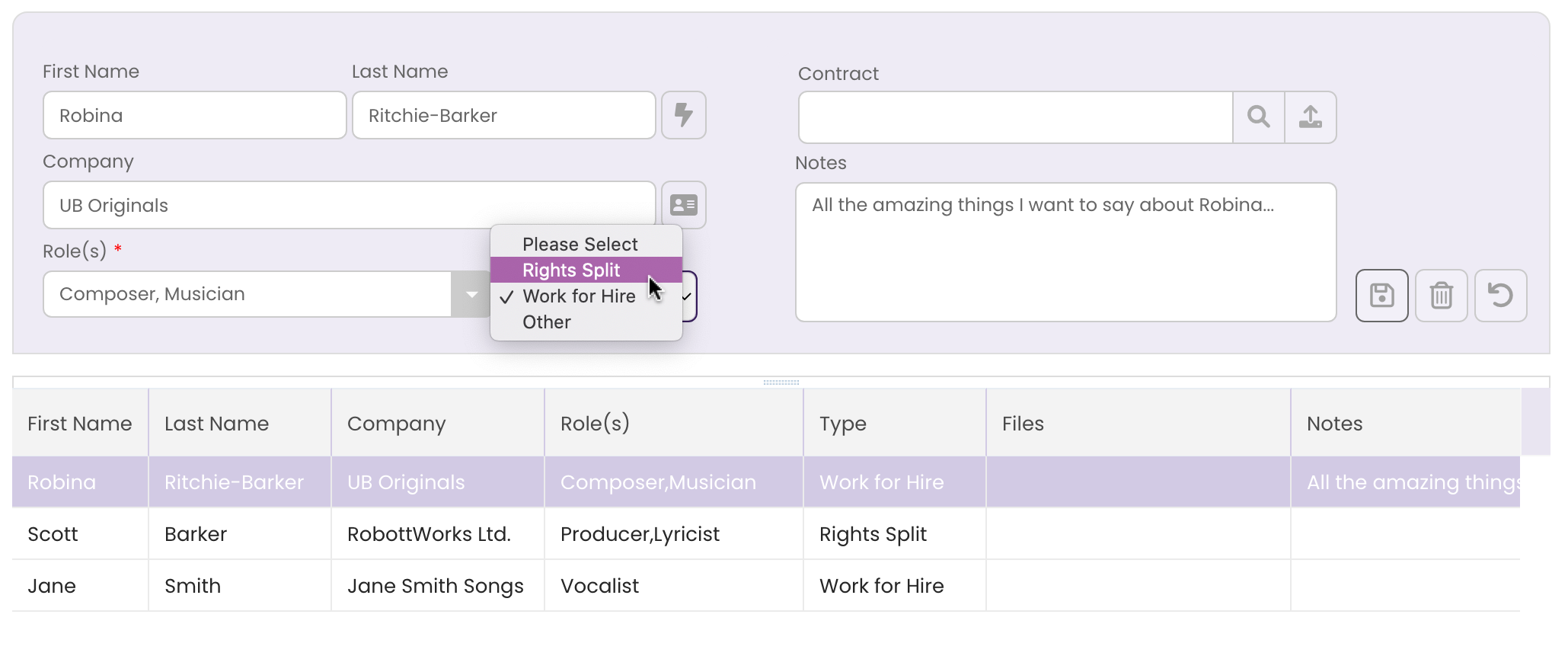Undo changes with the revert icon
The height and width of the screenshot is (672, 1568).
pyautogui.click(x=1500, y=295)
